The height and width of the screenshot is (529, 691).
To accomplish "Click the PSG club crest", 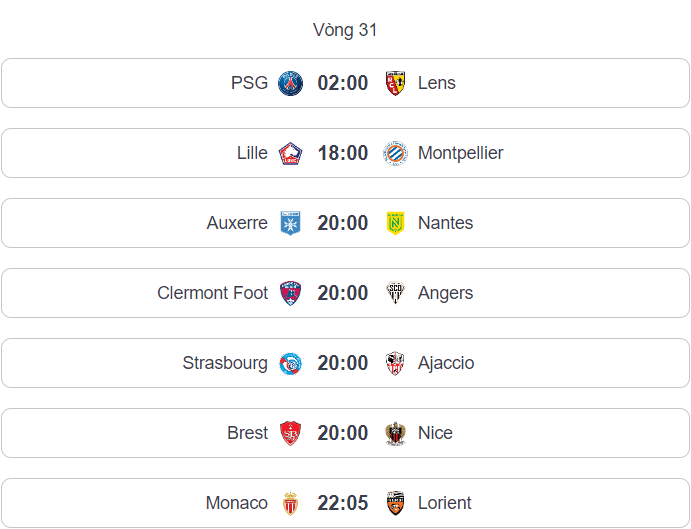I will click(x=291, y=83).
